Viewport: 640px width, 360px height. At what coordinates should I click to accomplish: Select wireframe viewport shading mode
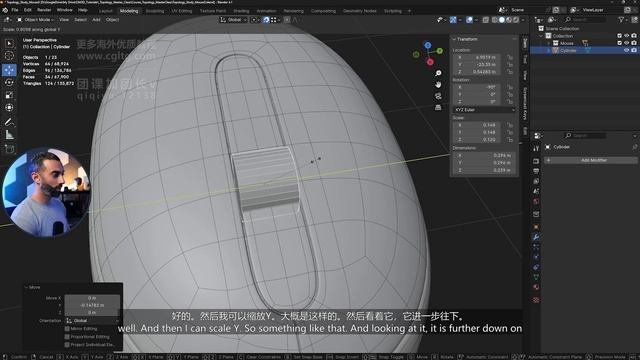coord(495,20)
